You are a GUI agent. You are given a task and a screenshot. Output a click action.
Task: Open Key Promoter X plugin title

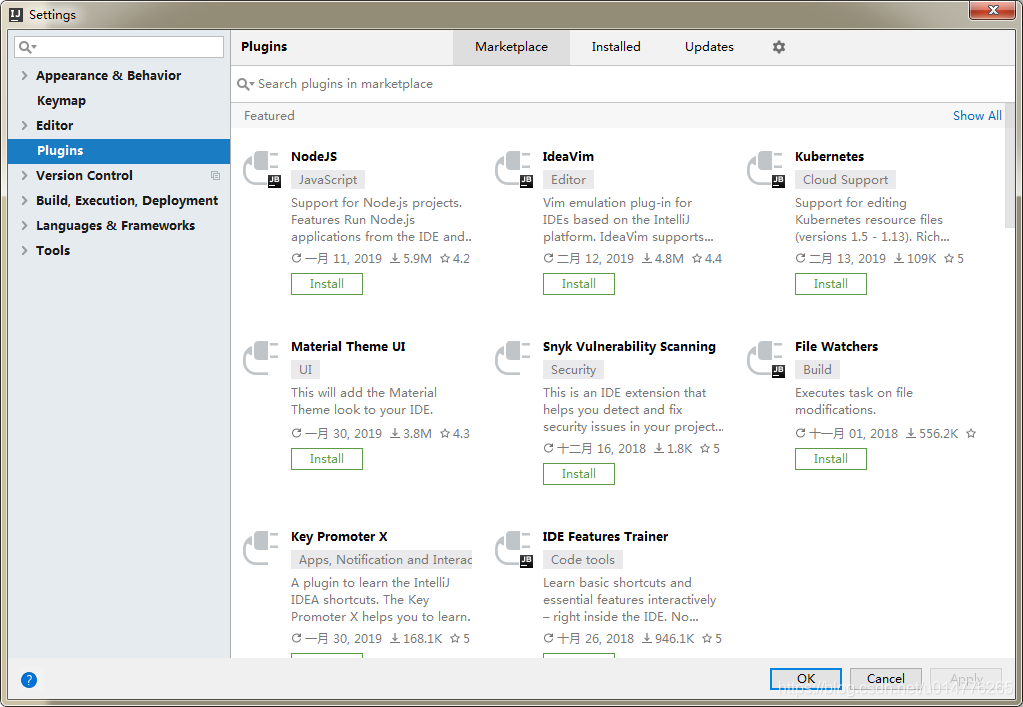click(x=339, y=536)
